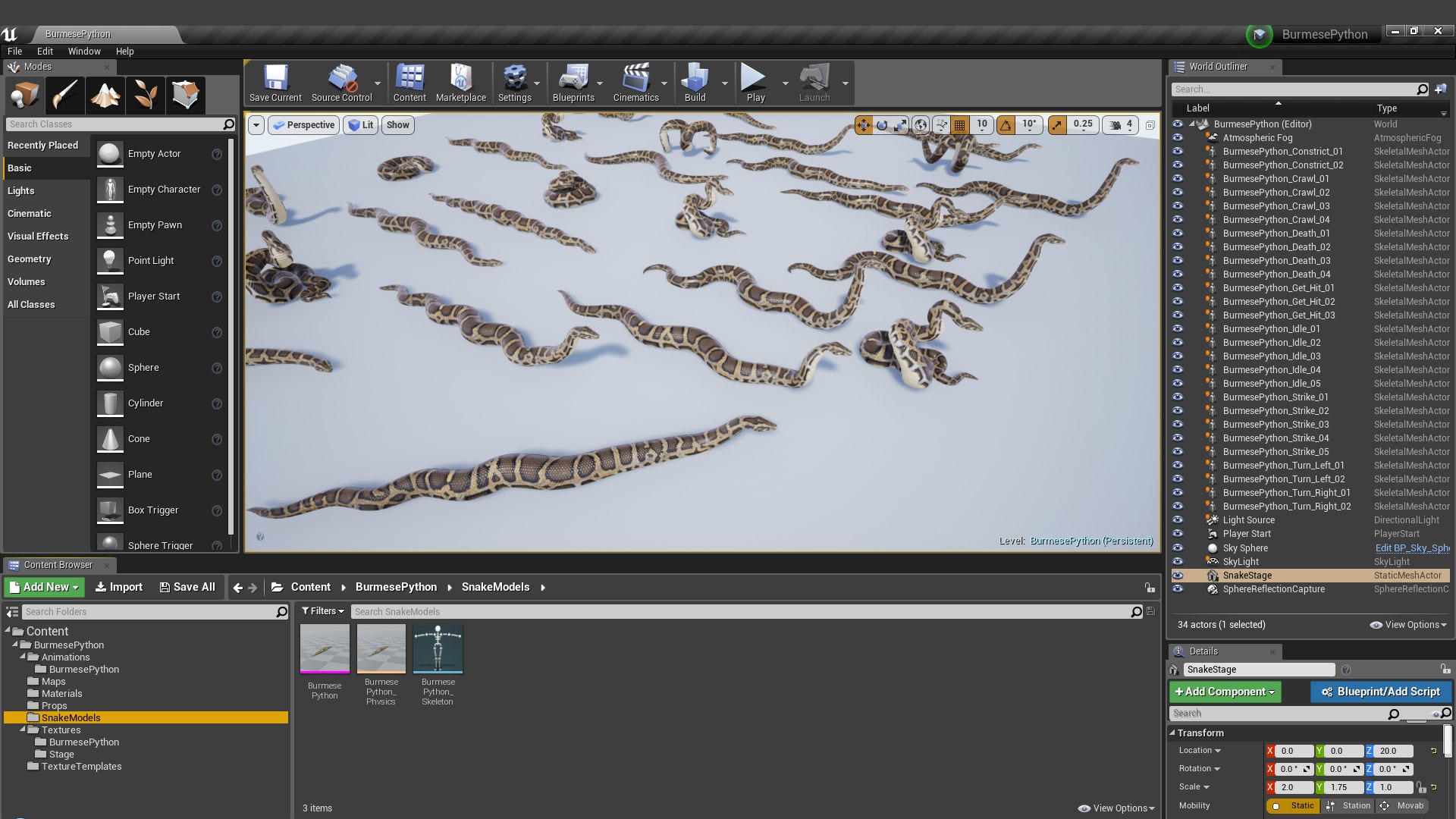Image resolution: width=1456 pixels, height=819 pixels.
Task: Open Filters dropdown in Content Browser
Action: point(323,611)
